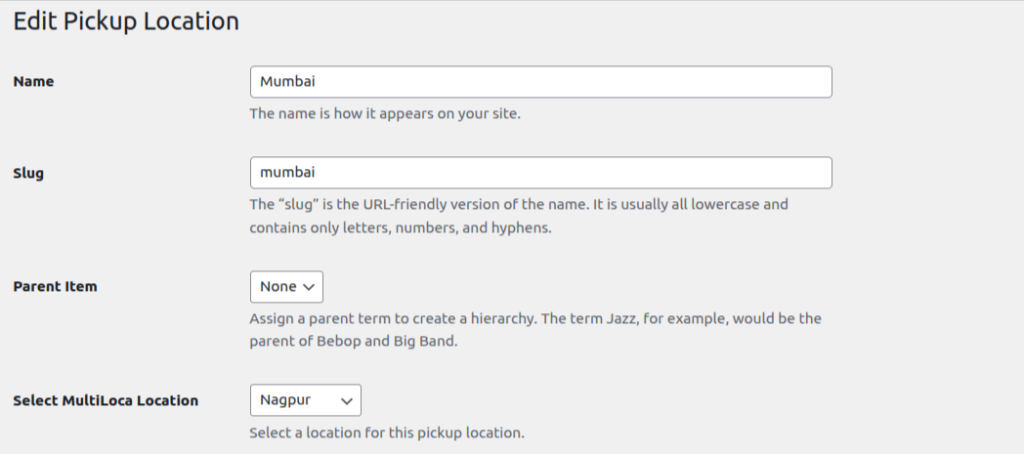Click the Slug text input field
Image resolution: width=1024 pixels, height=454 pixels.
[540, 173]
